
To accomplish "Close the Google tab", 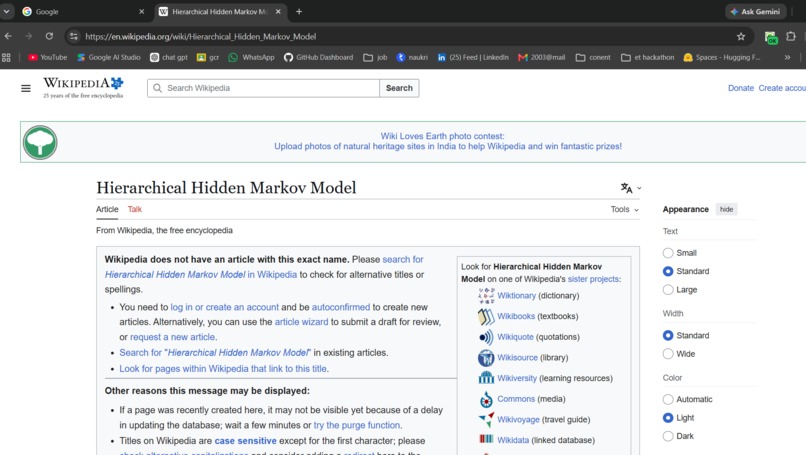I will pos(142,11).
